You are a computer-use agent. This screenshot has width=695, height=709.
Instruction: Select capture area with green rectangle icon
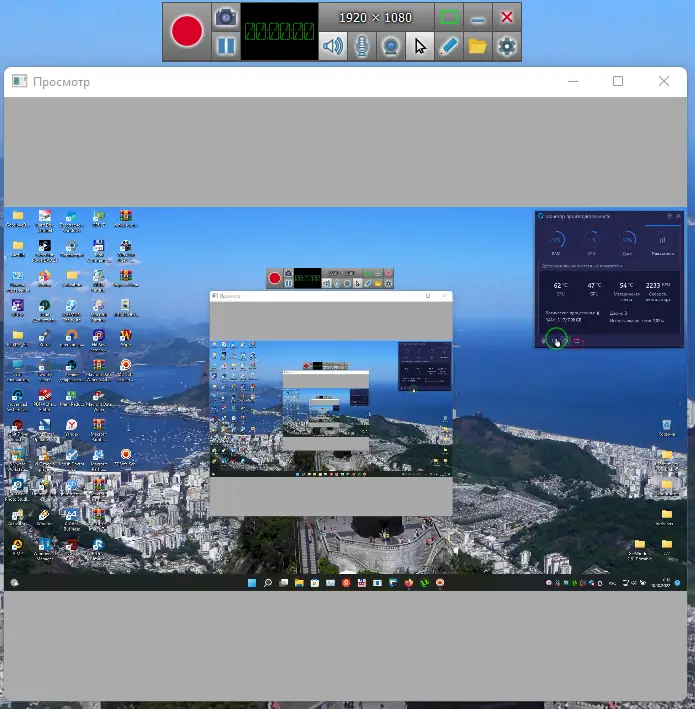[x=449, y=18]
